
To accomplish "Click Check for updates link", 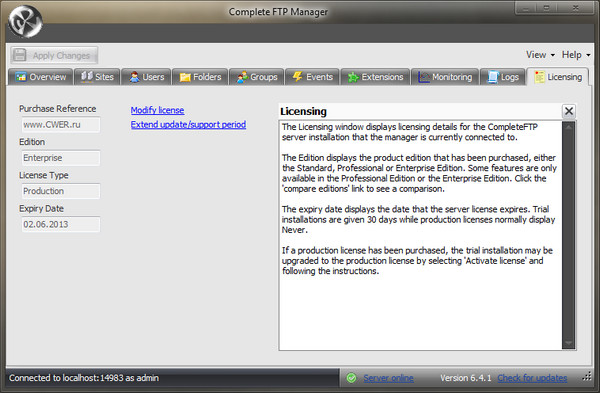I will 532,378.
